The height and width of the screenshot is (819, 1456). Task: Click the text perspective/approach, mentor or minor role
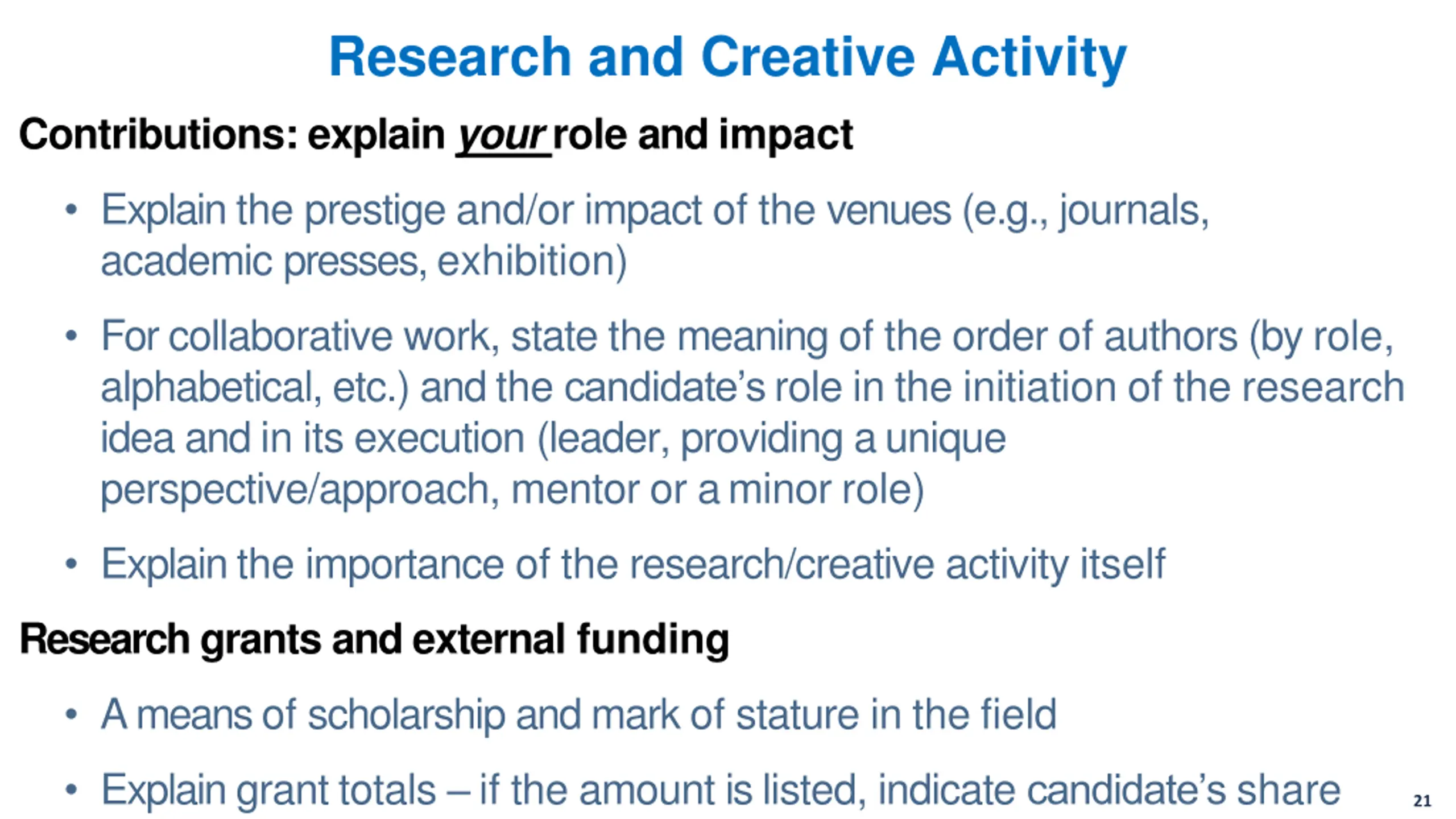click(x=512, y=490)
